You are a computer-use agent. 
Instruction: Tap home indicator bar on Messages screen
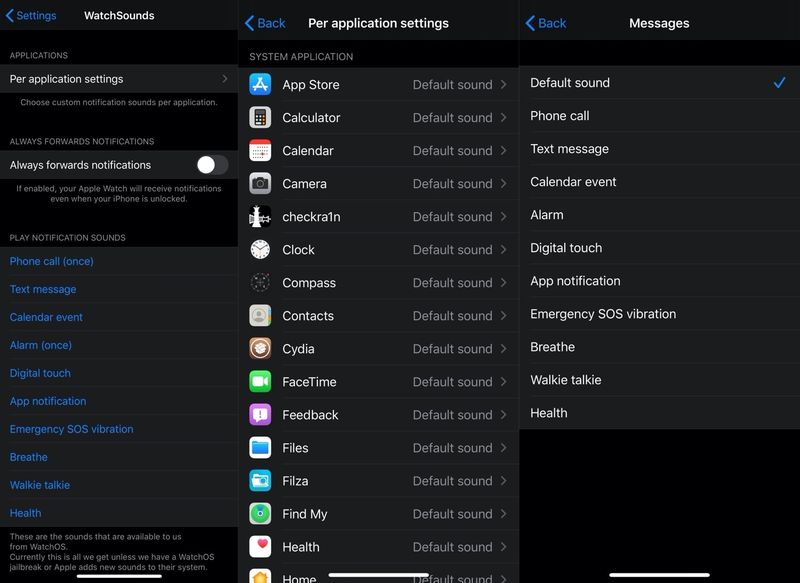pyautogui.click(x=659, y=575)
